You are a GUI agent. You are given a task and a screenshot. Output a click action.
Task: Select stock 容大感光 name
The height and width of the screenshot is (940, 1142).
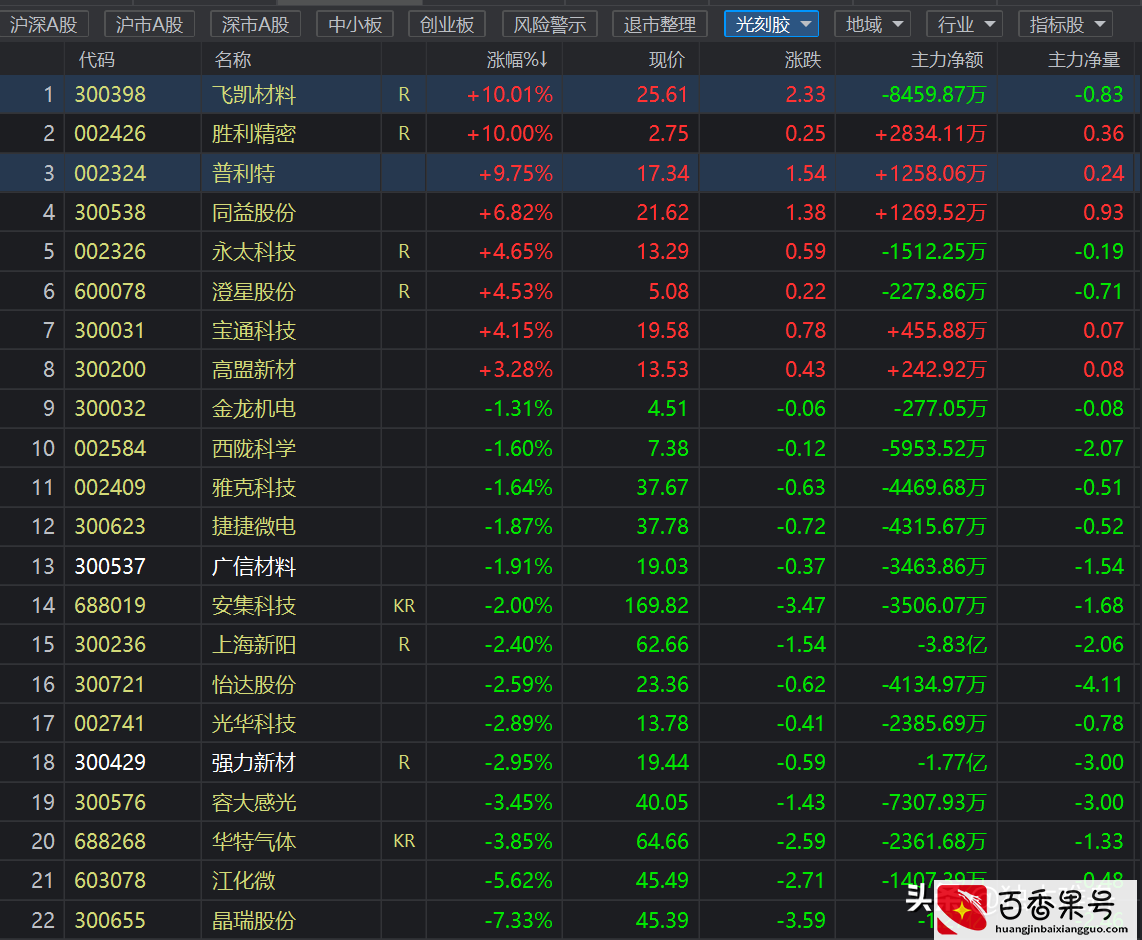point(253,802)
